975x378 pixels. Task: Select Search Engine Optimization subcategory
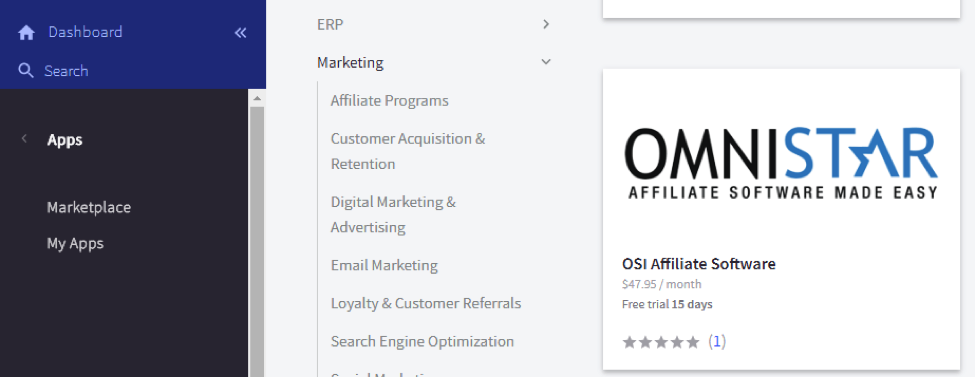tap(422, 341)
